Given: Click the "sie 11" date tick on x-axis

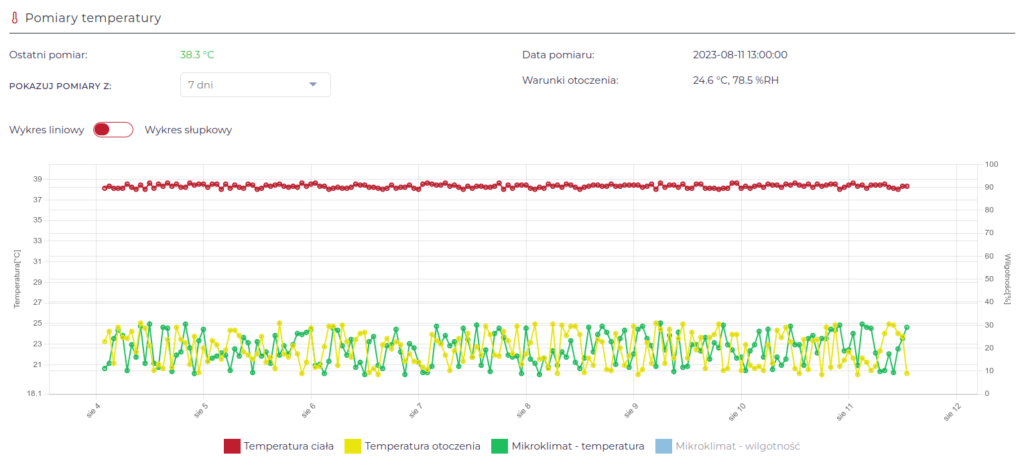Looking at the screenshot, I should (x=844, y=409).
